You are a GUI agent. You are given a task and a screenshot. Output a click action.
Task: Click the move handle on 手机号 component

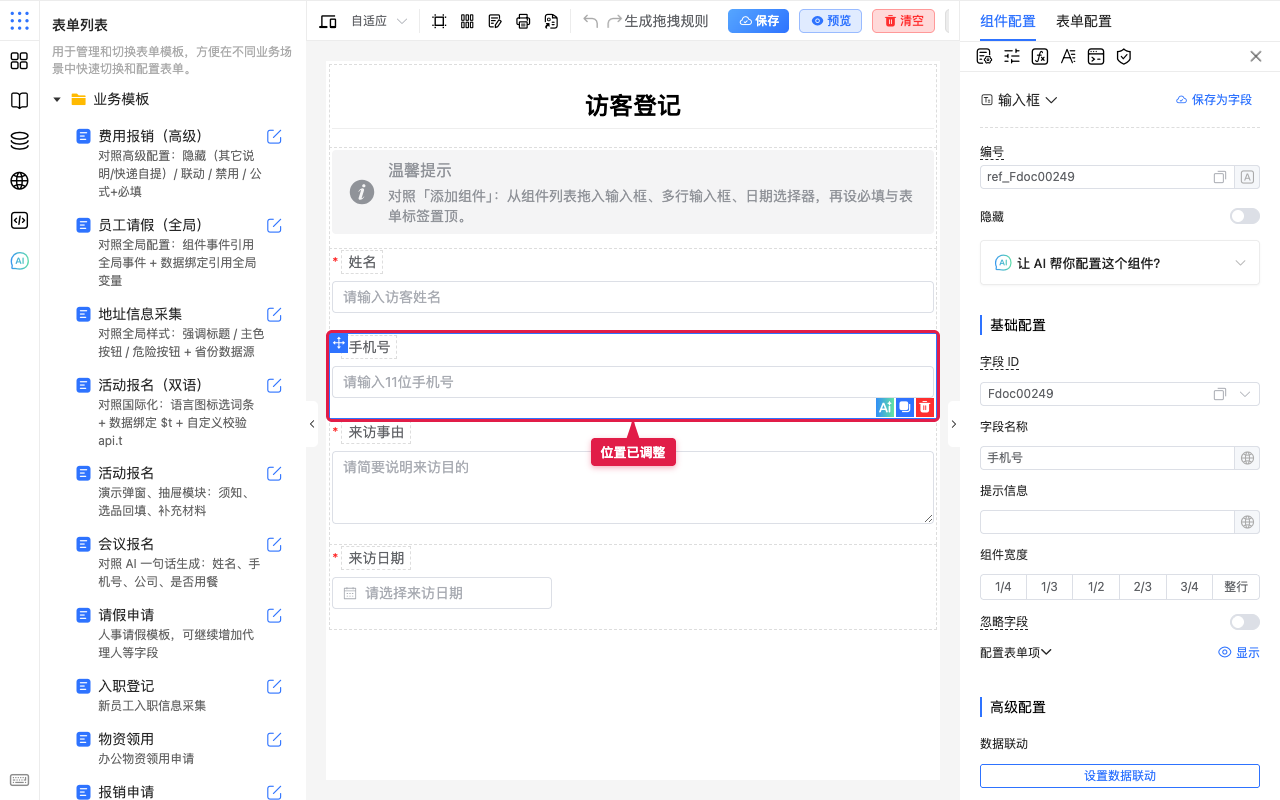click(338, 343)
